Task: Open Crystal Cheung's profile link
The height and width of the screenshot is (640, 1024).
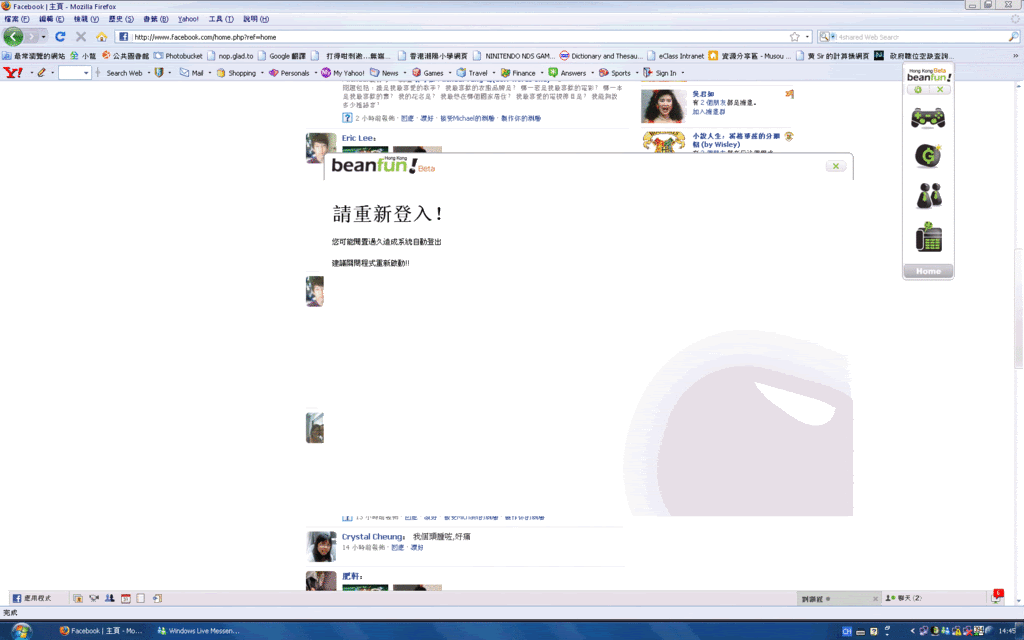Action: pyautogui.click(x=372, y=536)
